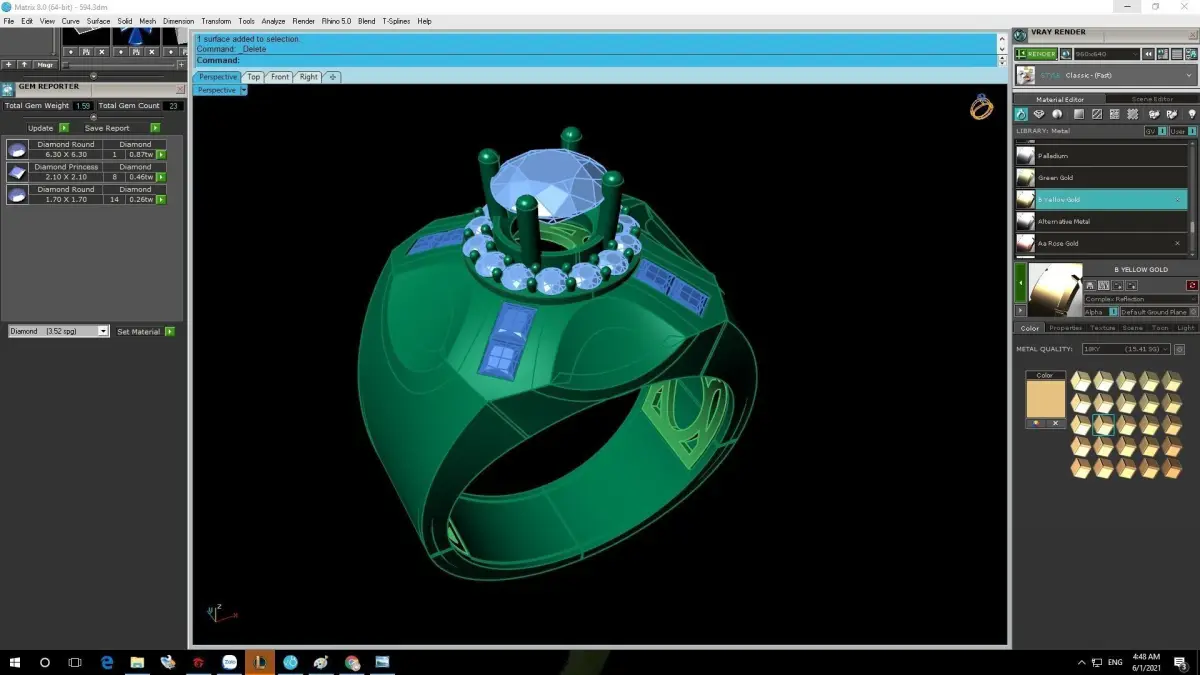
Task: Expand the Perspective viewport title dropdown
Action: click(x=243, y=90)
